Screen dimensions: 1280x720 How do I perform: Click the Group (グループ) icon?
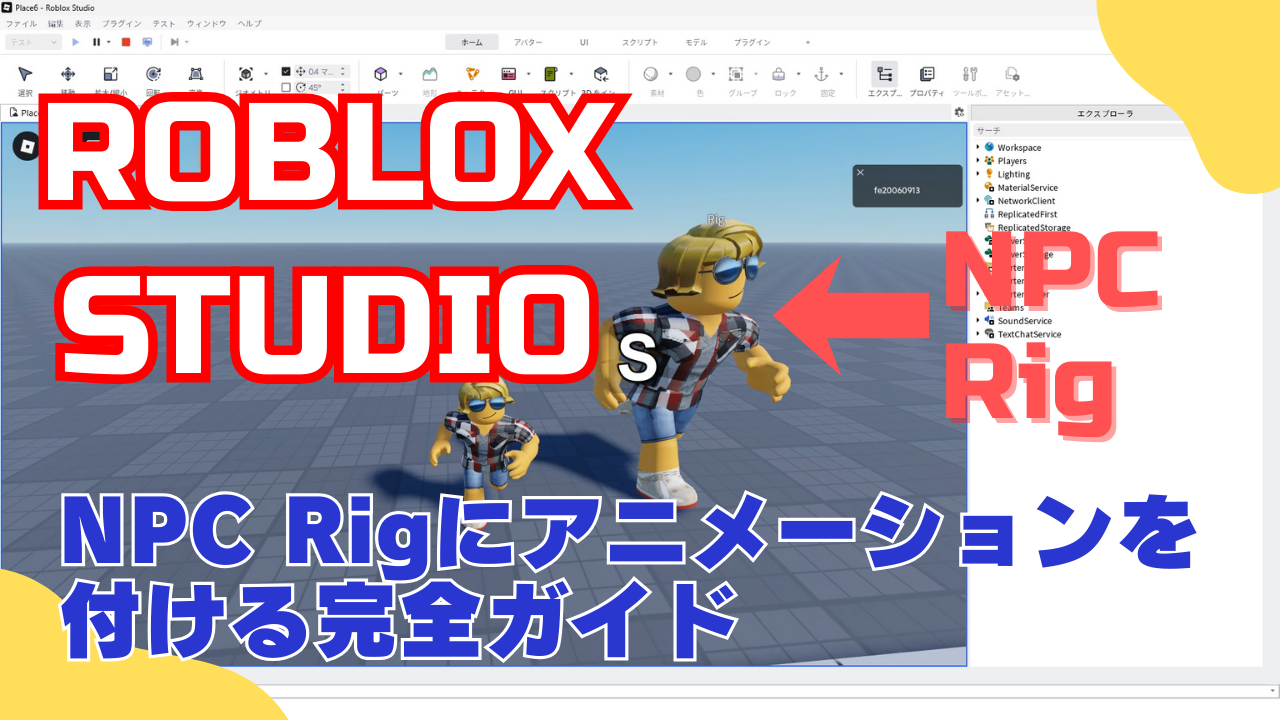click(x=736, y=74)
